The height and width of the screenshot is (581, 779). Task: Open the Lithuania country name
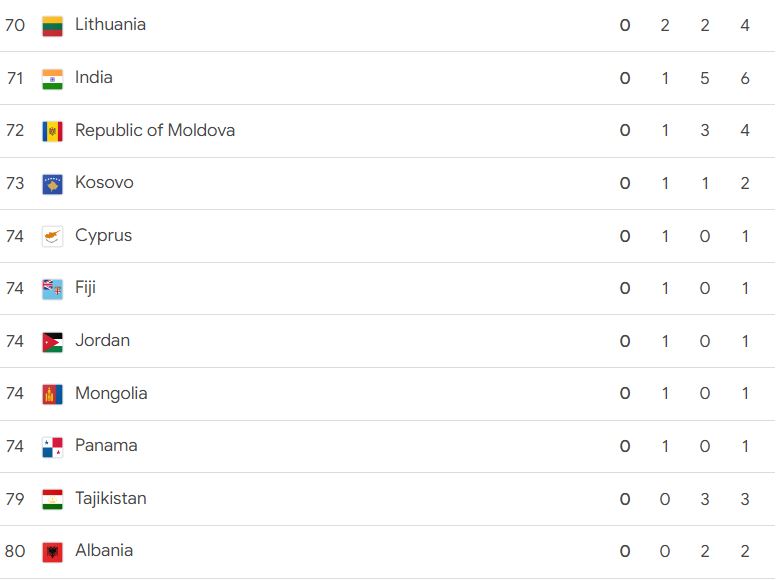[110, 24]
